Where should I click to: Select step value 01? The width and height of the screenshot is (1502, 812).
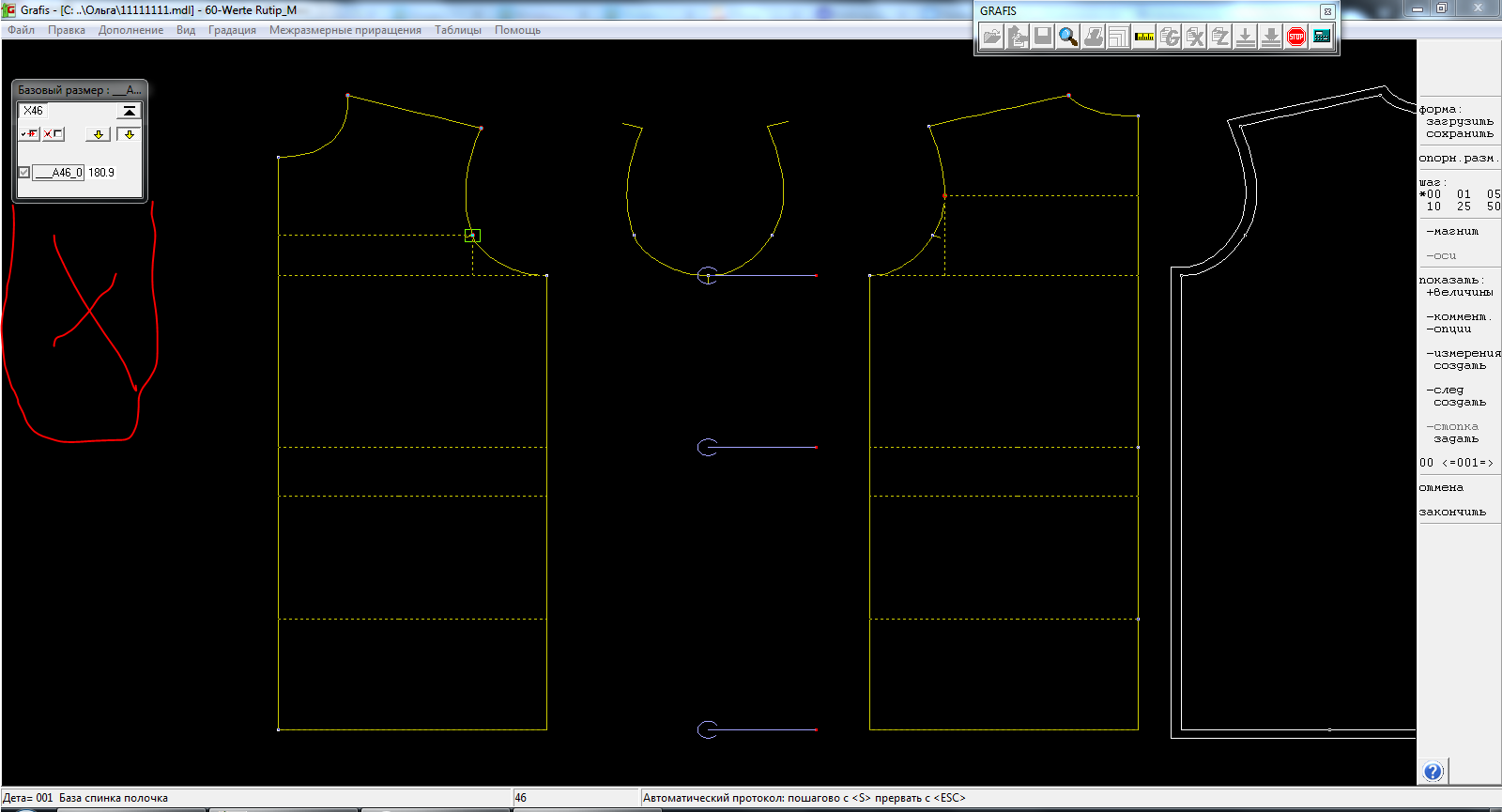point(1464,194)
